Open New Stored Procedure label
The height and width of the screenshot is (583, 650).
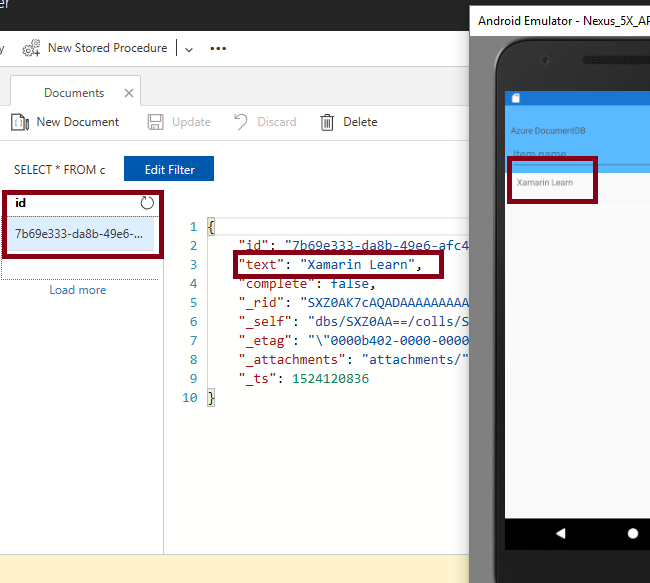(107, 48)
